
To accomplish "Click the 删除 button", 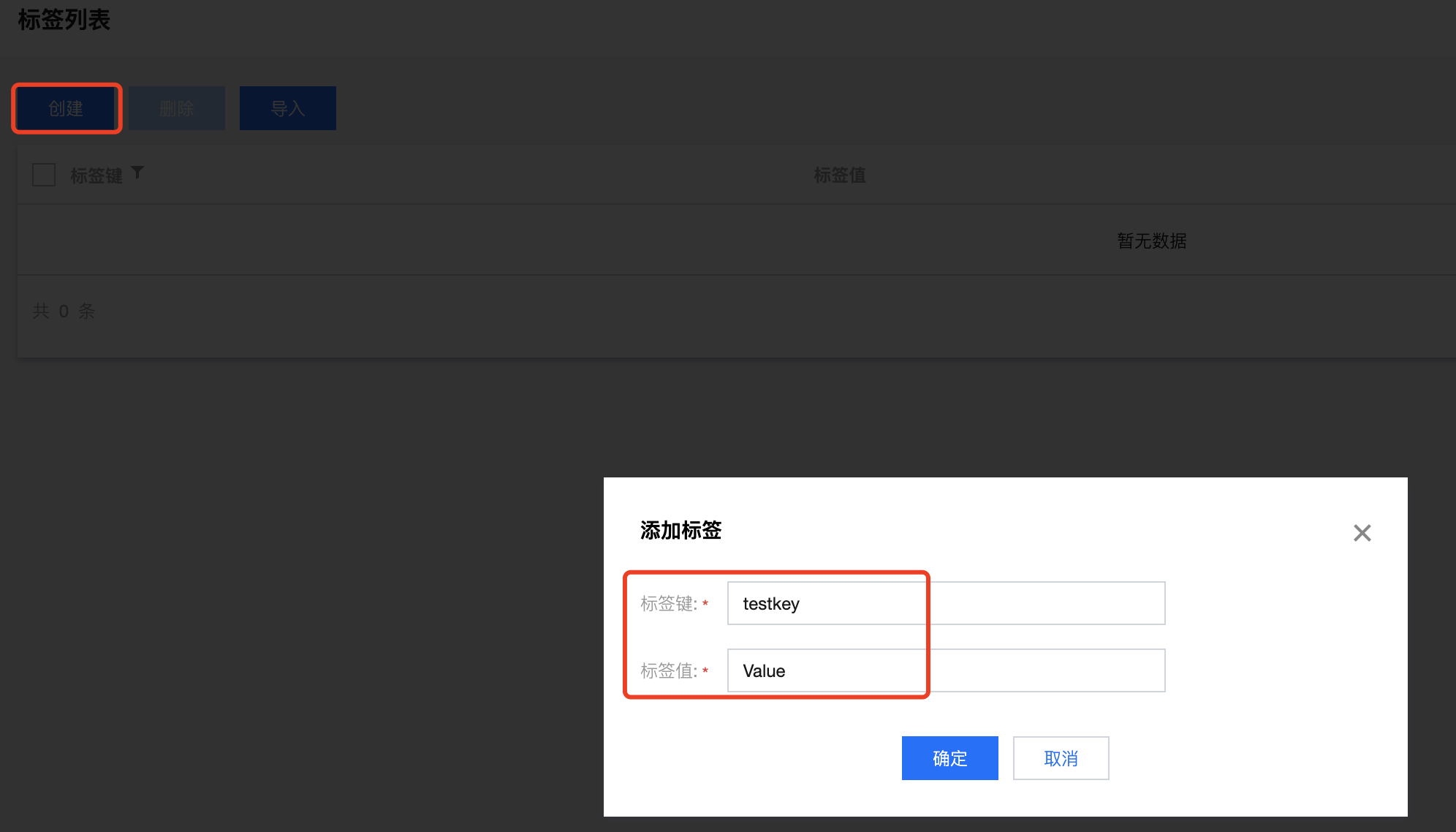I will click(177, 108).
